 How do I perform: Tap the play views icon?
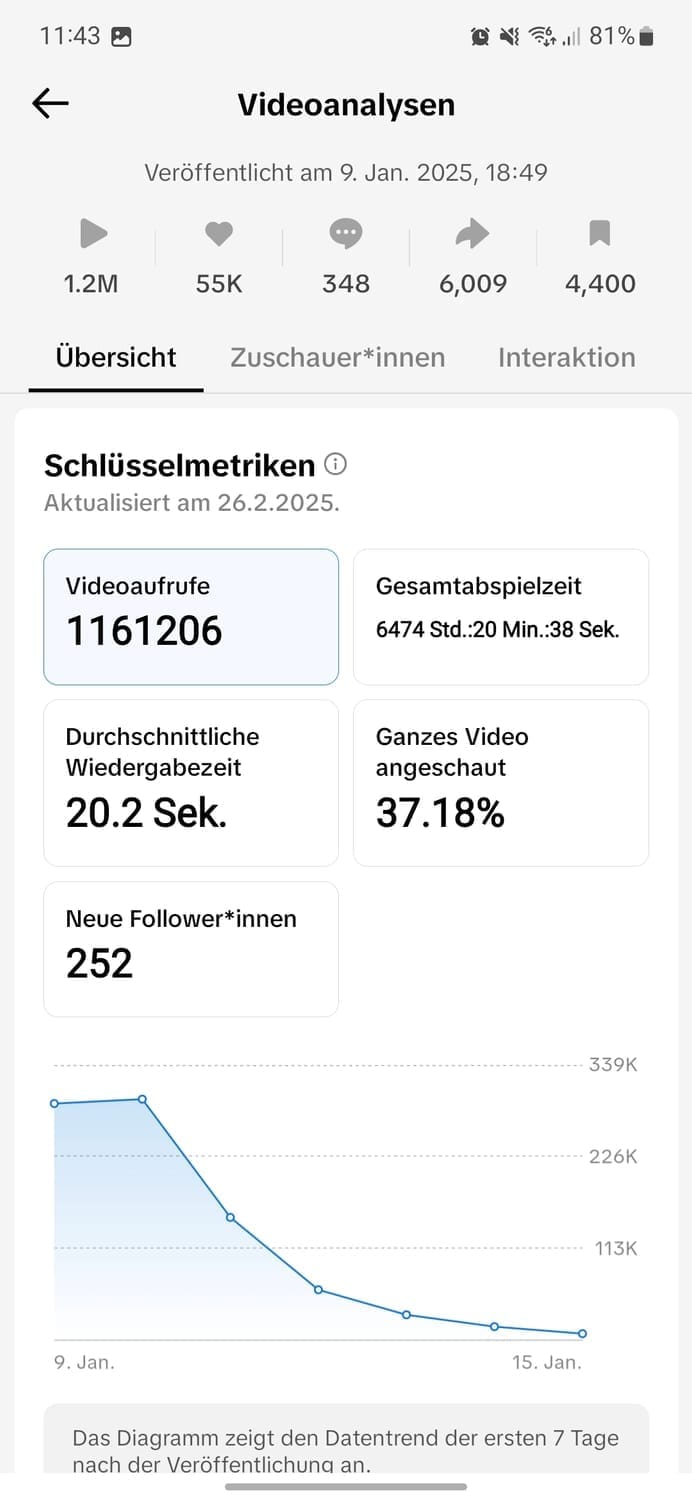92,234
